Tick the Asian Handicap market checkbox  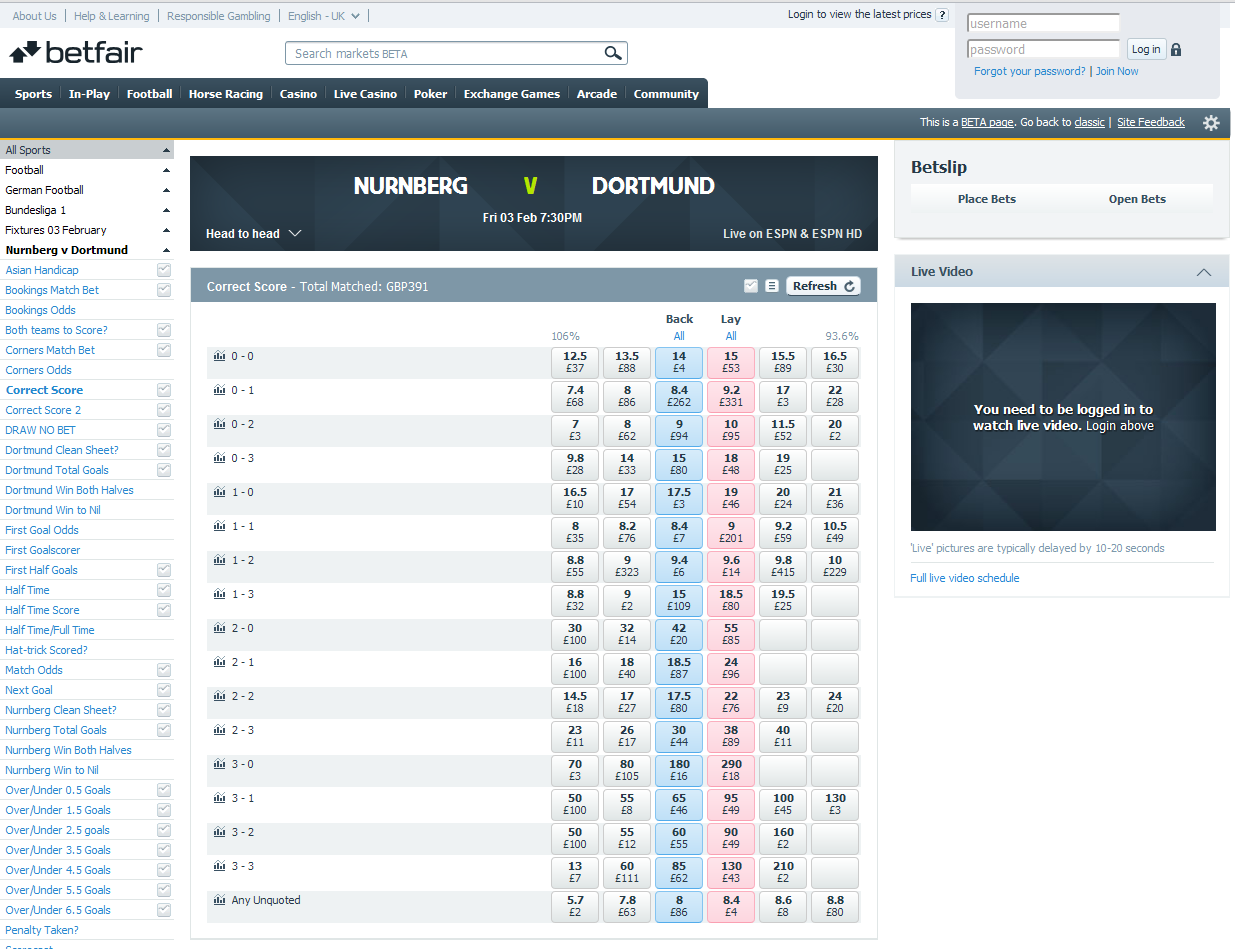pos(164,270)
